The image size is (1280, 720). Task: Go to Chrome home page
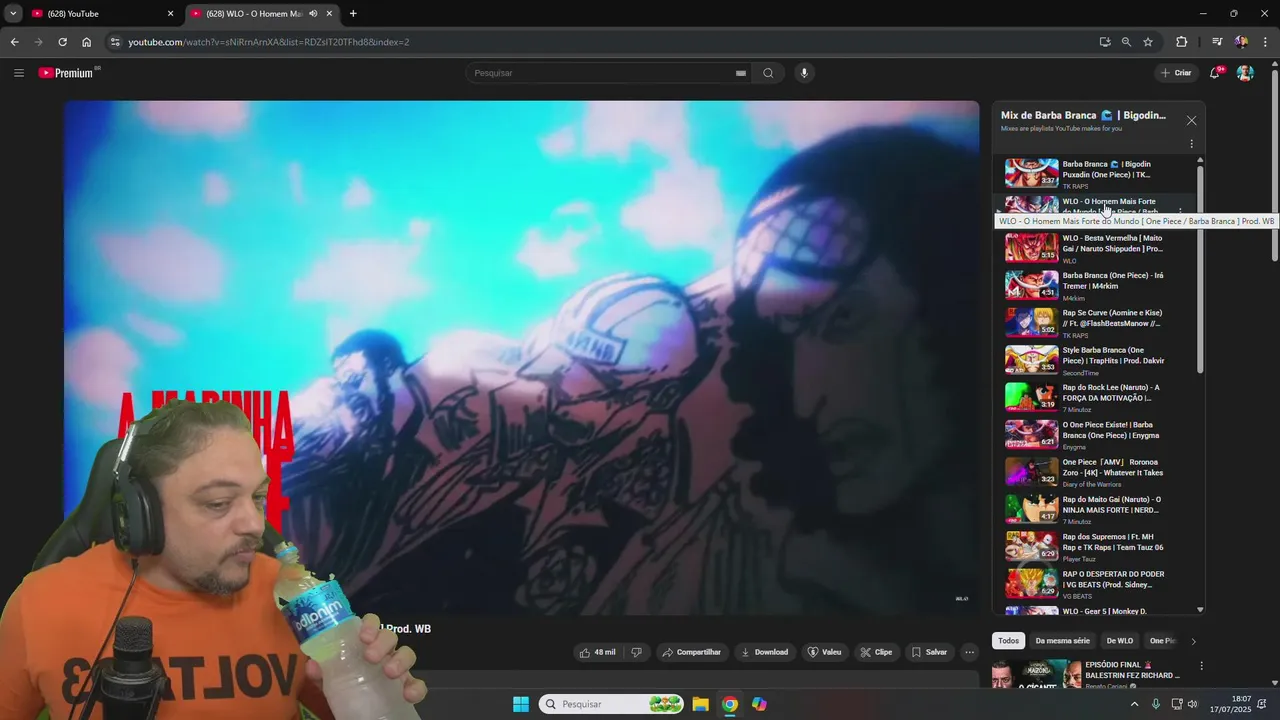point(86,42)
